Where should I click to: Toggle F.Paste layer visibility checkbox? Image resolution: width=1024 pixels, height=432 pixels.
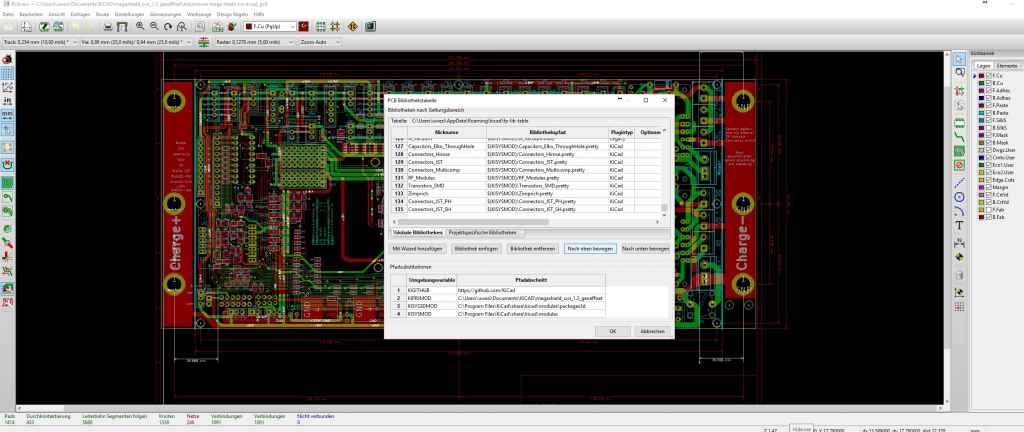[989, 105]
